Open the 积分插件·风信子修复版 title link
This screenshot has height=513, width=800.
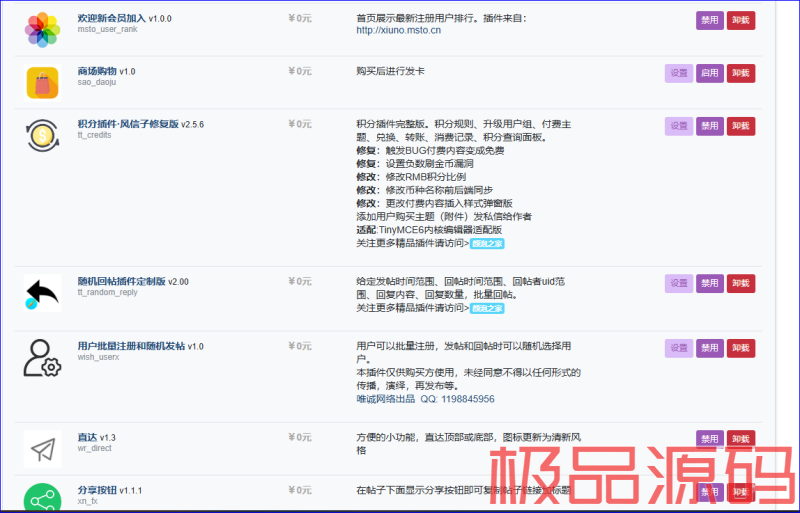[x=128, y=124]
